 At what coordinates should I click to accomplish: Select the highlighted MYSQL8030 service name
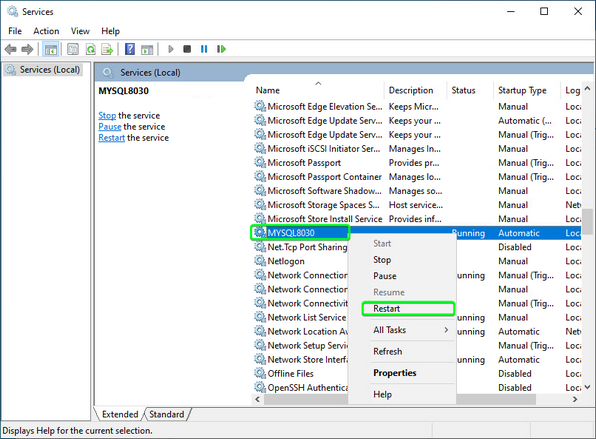pyautogui.click(x=291, y=233)
